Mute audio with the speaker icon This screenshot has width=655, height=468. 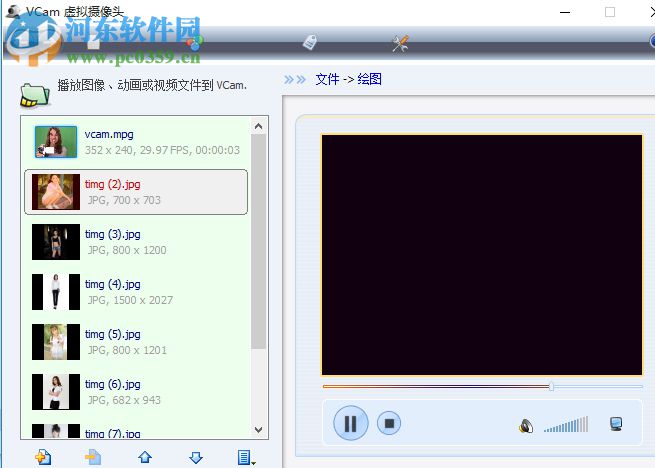(526, 426)
